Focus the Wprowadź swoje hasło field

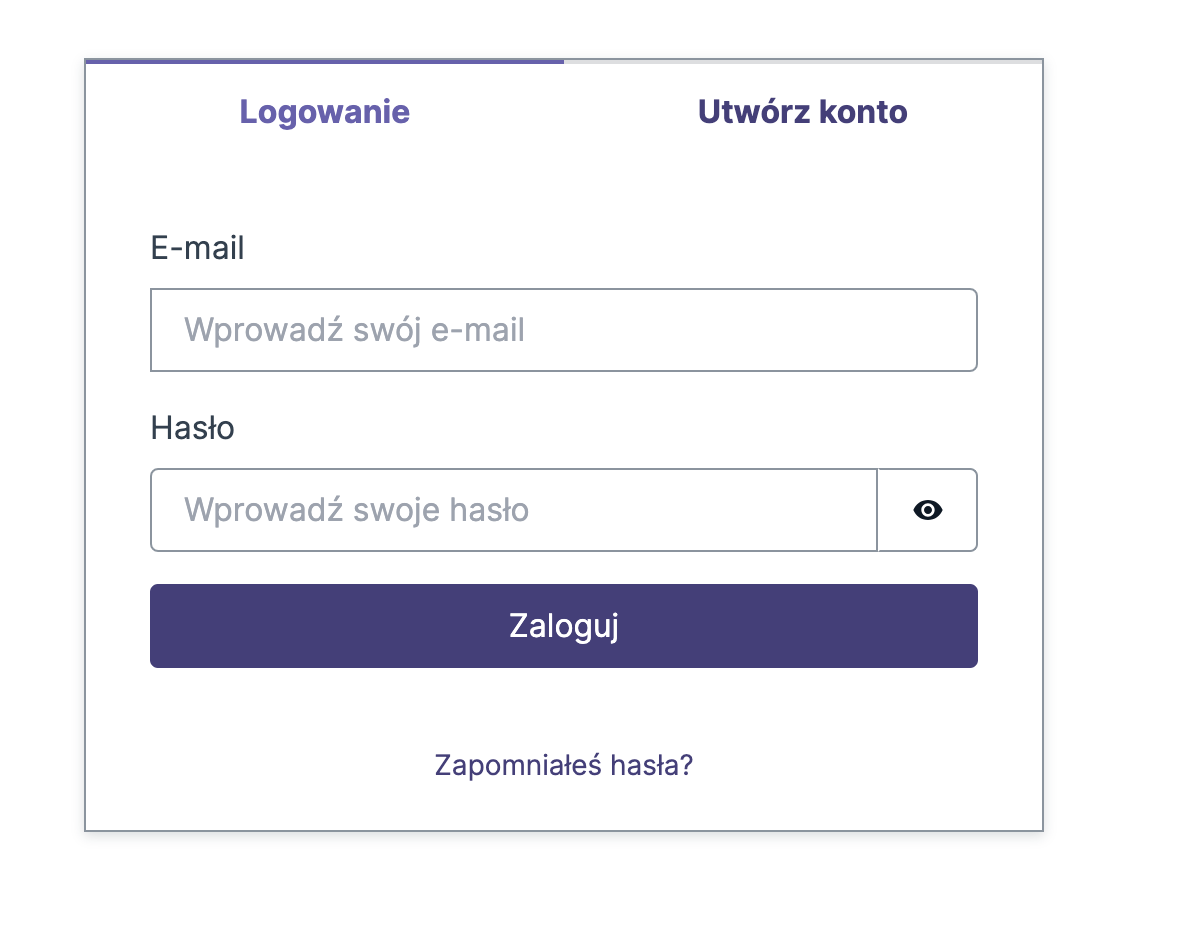(x=514, y=510)
